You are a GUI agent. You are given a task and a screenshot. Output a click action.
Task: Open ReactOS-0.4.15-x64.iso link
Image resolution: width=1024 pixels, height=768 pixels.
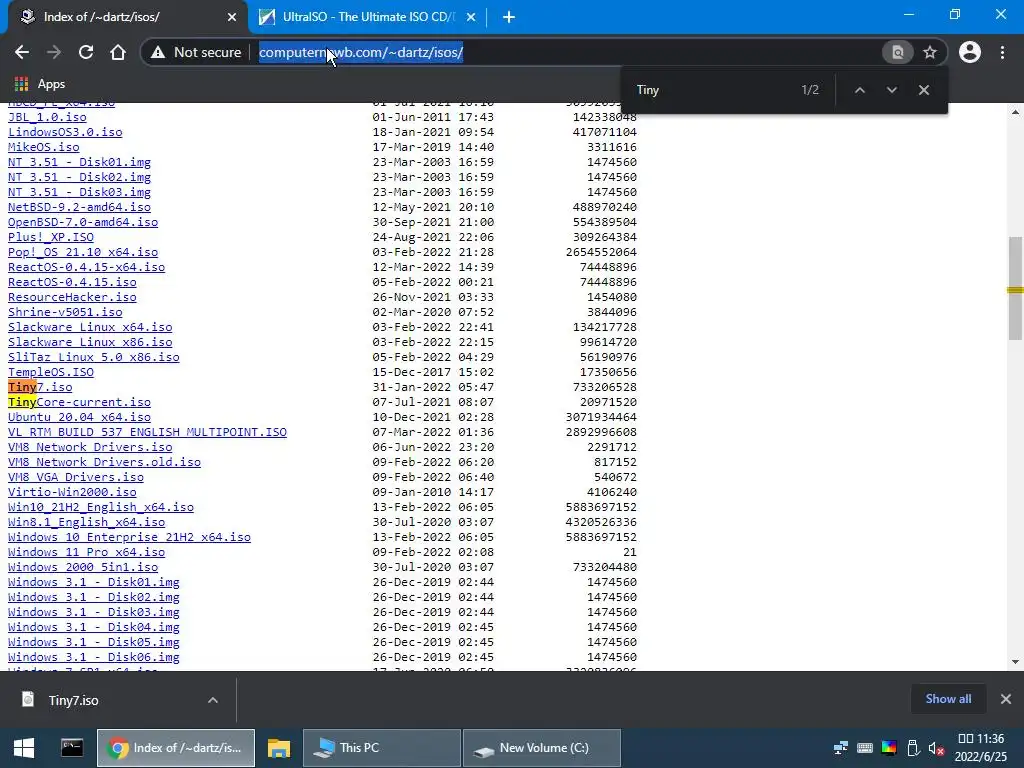[86, 267]
